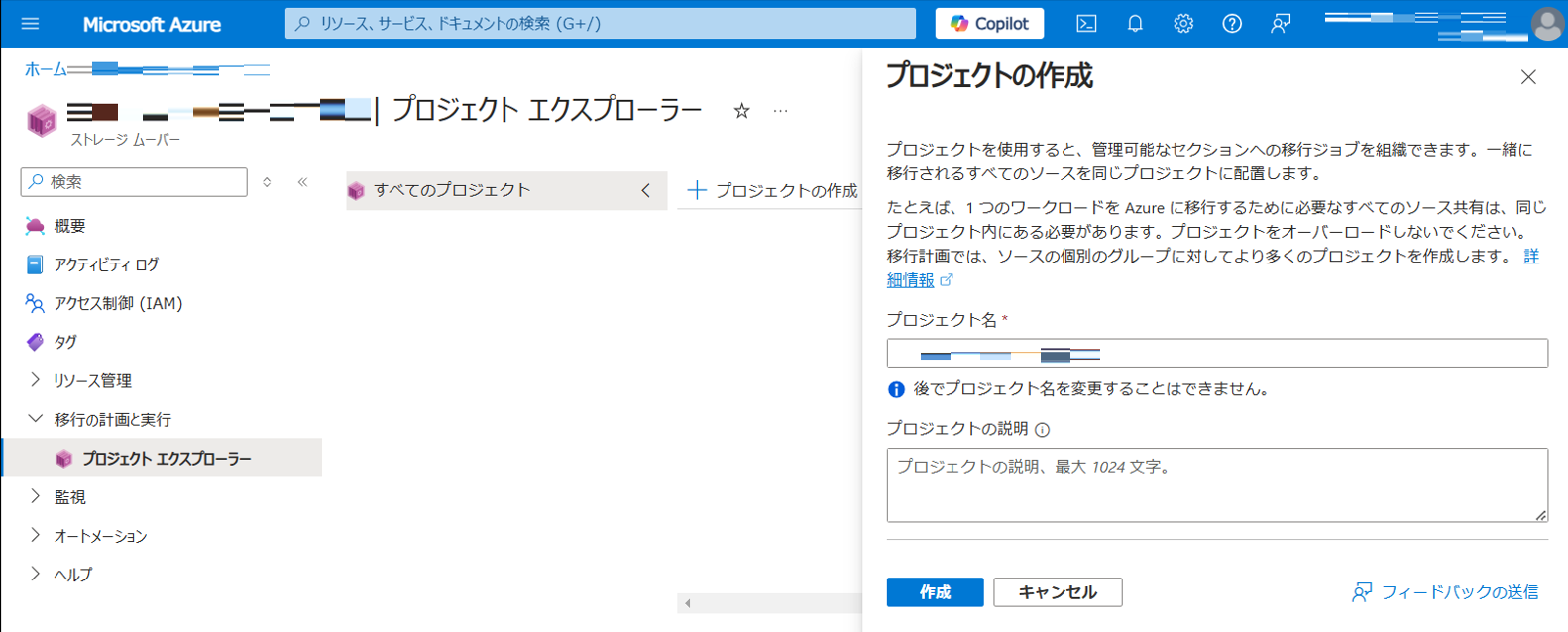Close the プロジェクトの作成 panel
The height and width of the screenshot is (632, 1568).
(x=1528, y=77)
